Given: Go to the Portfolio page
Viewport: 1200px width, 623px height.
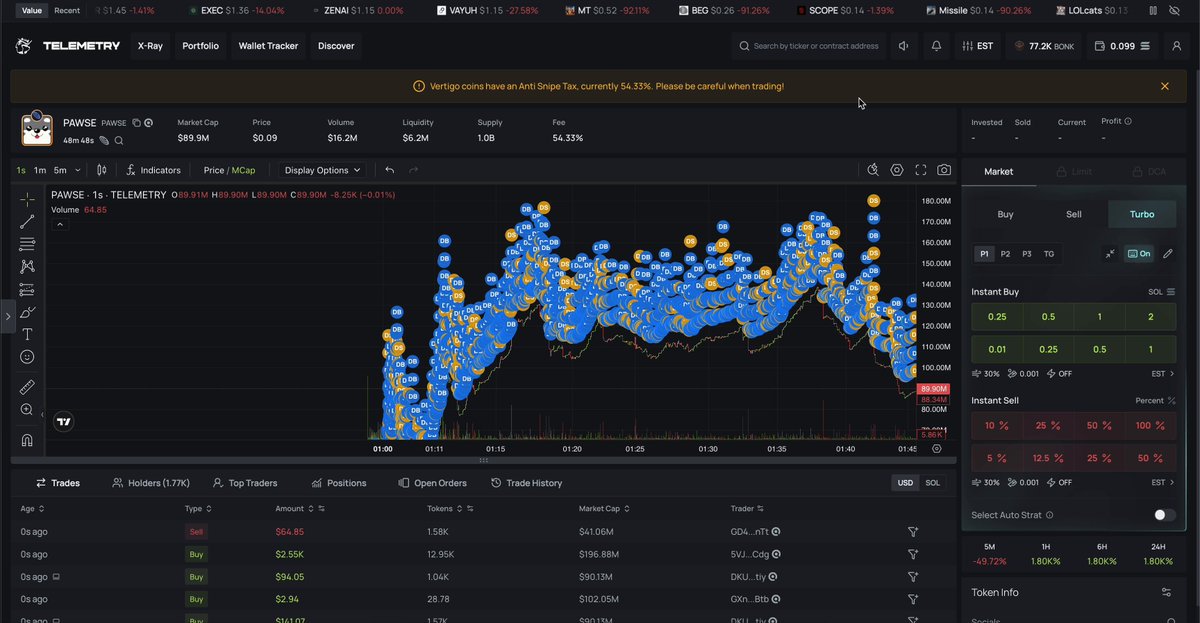Looking at the screenshot, I should (x=200, y=46).
